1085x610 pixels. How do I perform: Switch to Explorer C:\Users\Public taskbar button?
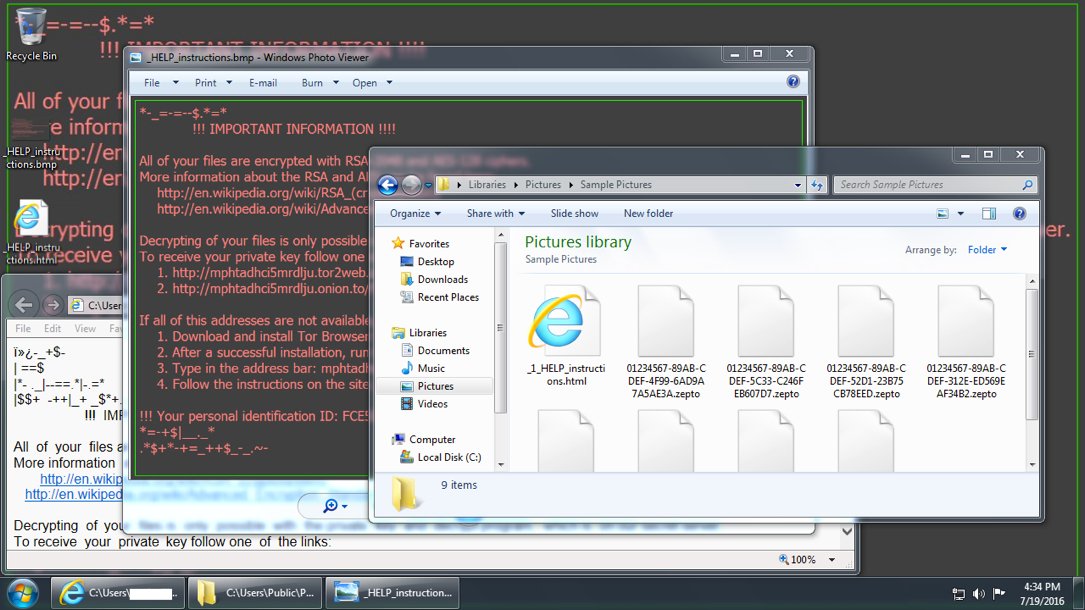click(x=255, y=593)
